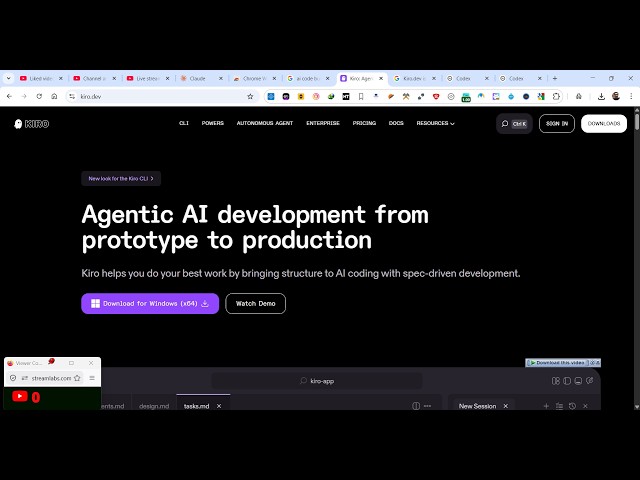Screen dimensions: 640x480
Task: Bookmark this page with the star icon
Action: click(x=250, y=96)
